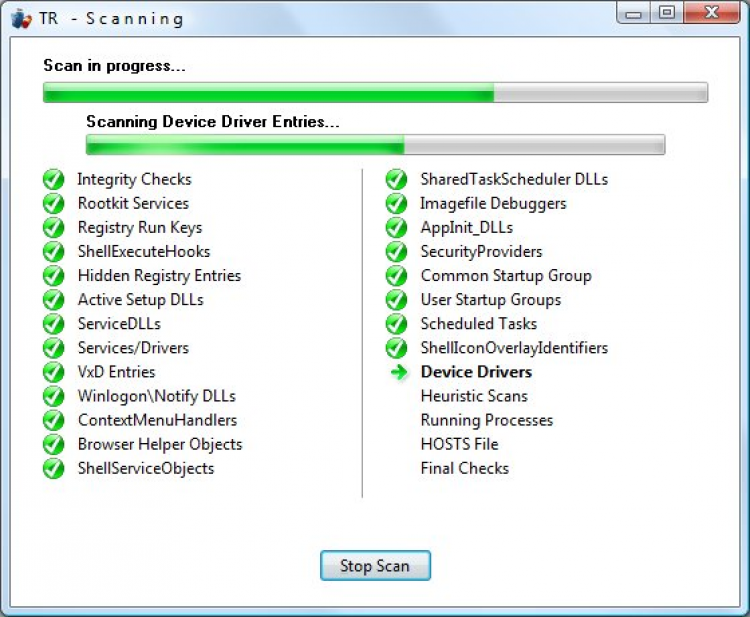
Task: Click the Final Checks label
Action: click(464, 468)
